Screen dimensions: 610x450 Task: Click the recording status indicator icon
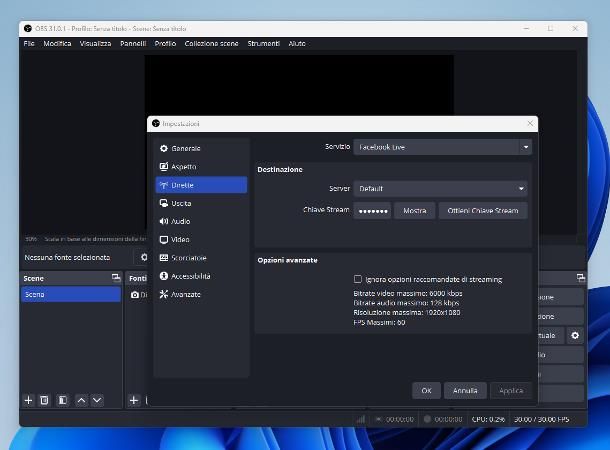[x=427, y=419]
